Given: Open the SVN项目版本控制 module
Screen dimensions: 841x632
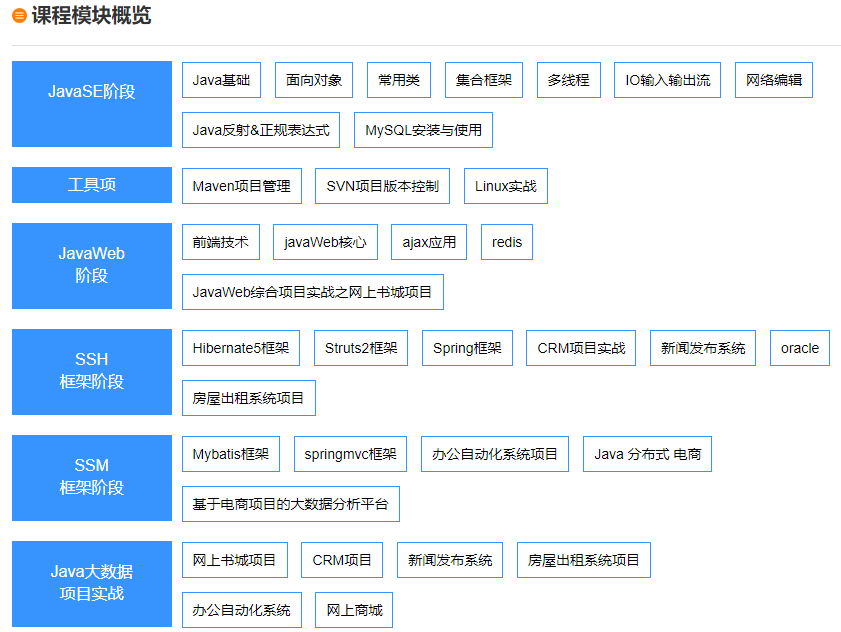Looking at the screenshot, I should [x=383, y=185].
